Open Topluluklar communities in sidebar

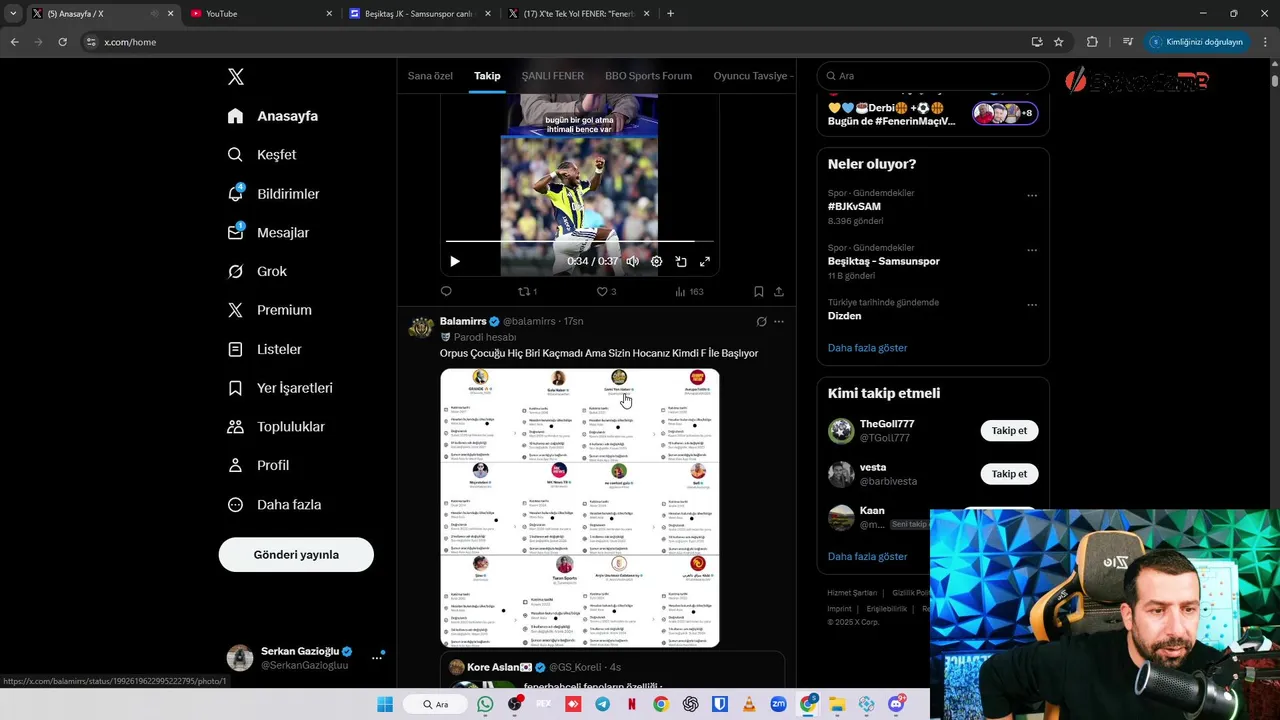pos(276,427)
